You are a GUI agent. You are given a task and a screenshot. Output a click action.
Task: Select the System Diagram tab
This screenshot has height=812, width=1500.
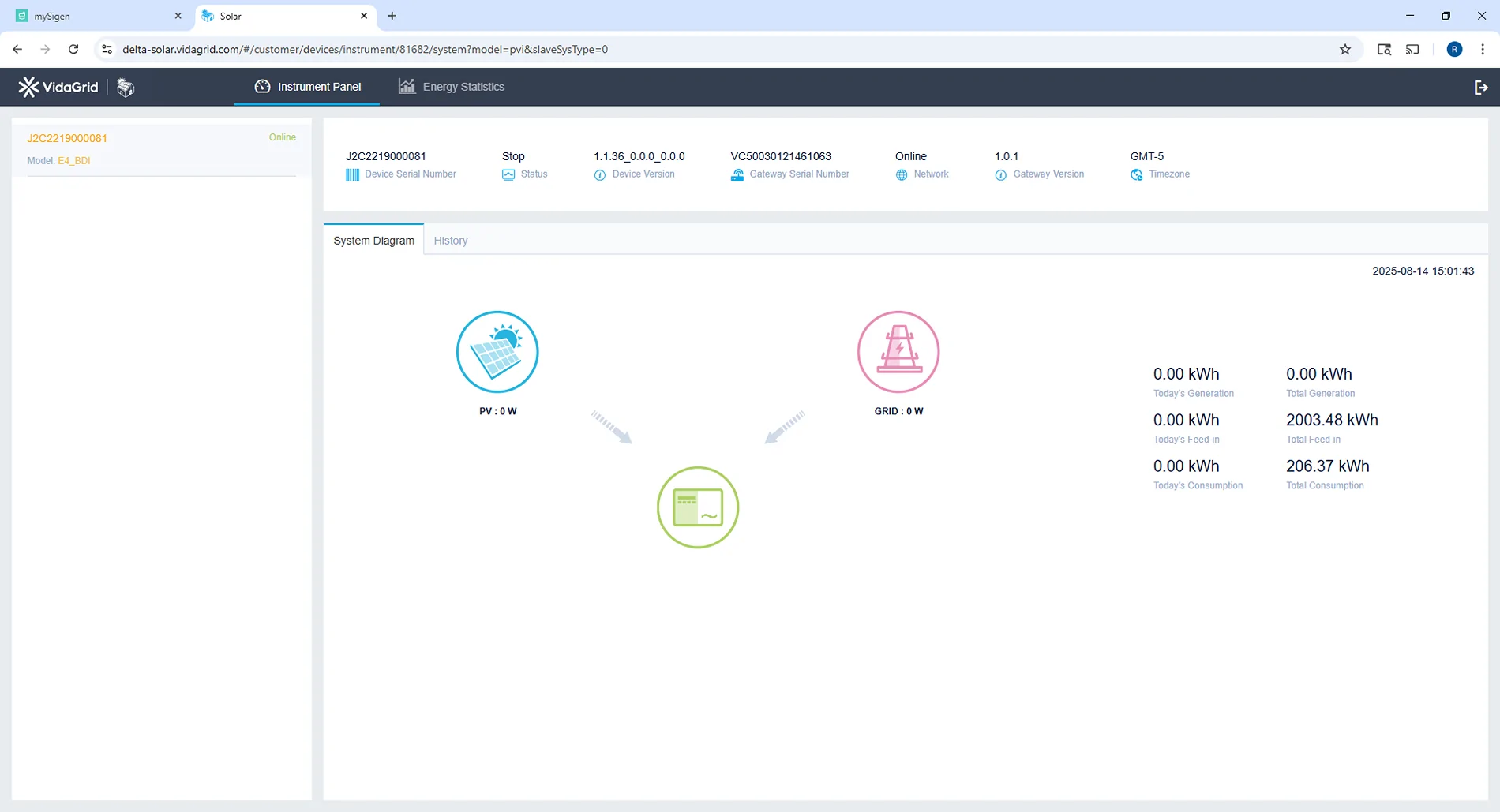373,241
